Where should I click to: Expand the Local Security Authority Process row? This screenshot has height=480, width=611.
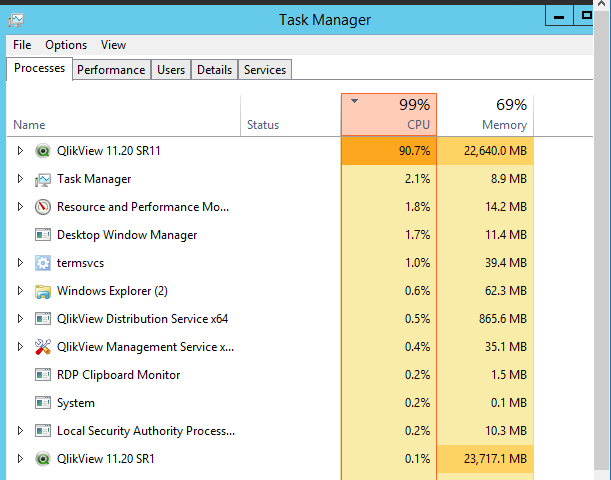(20, 431)
